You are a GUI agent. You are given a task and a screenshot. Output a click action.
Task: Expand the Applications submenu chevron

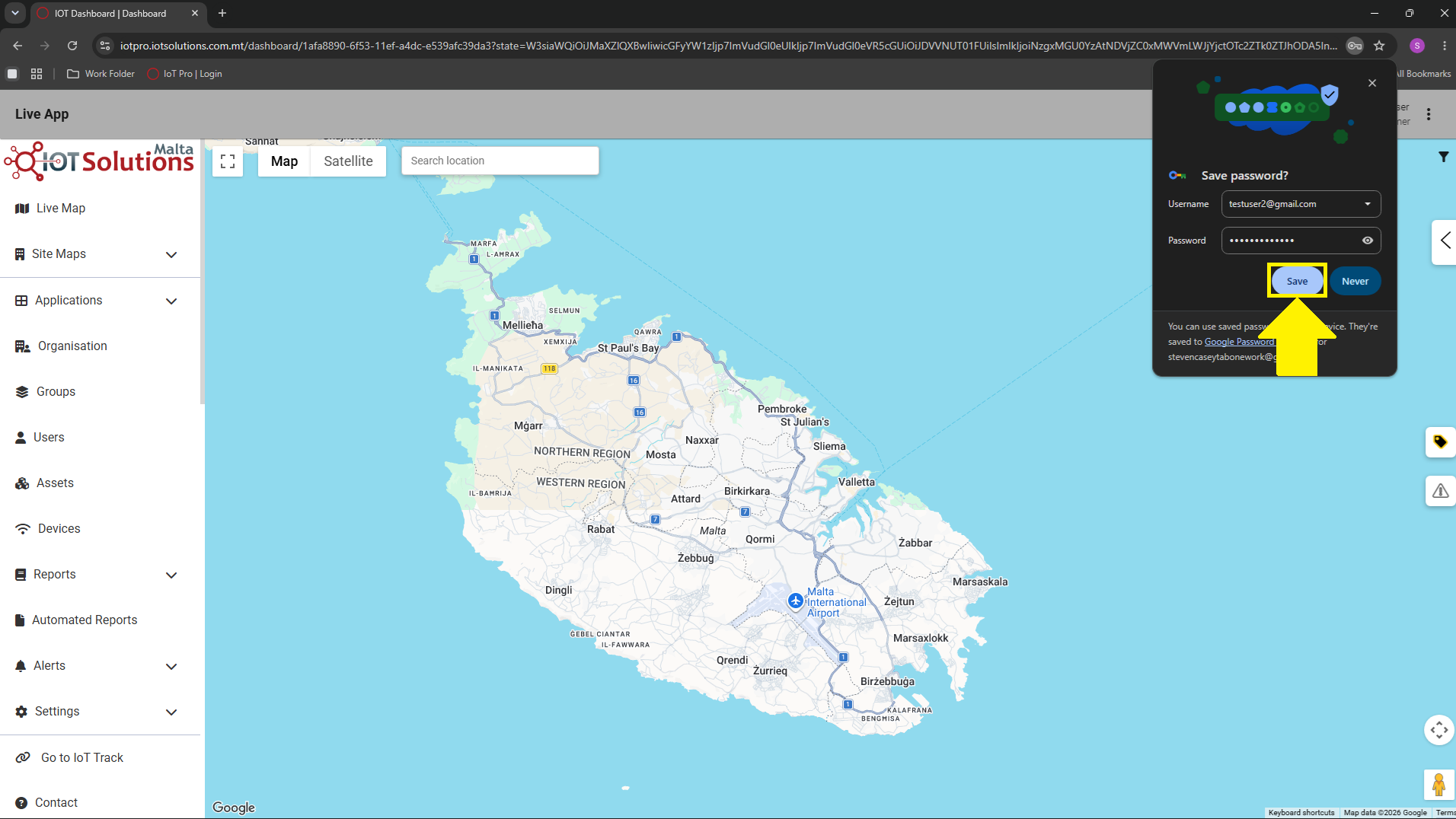[x=171, y=301]
